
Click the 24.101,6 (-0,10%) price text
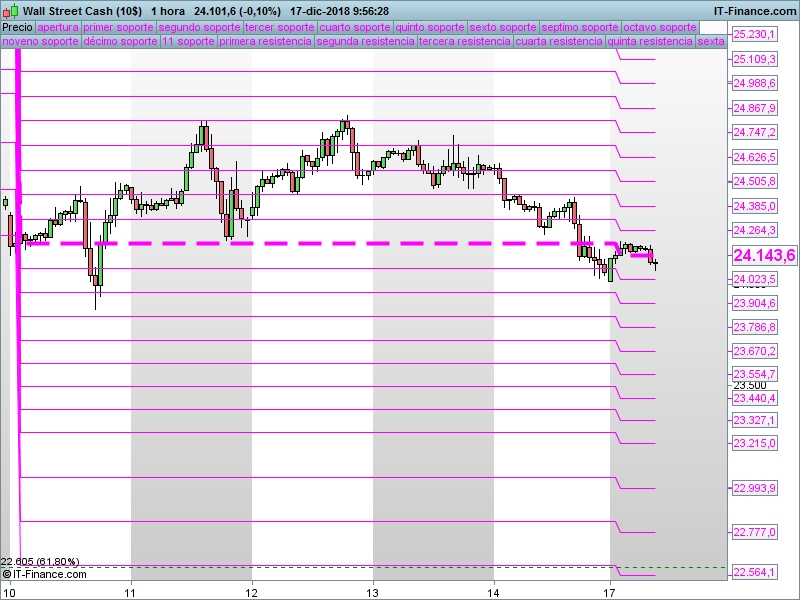coord(237,11)
